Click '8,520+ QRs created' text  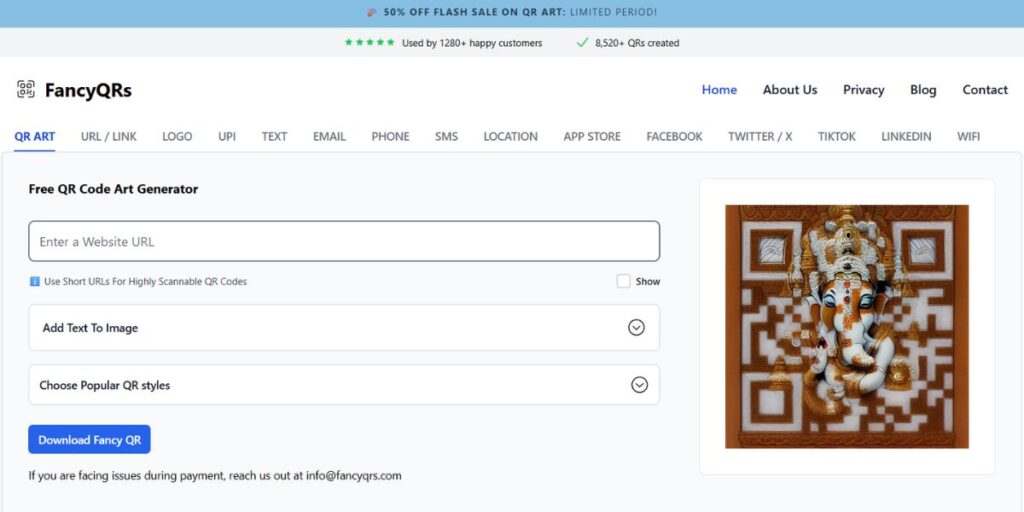[x=637, y=43]
